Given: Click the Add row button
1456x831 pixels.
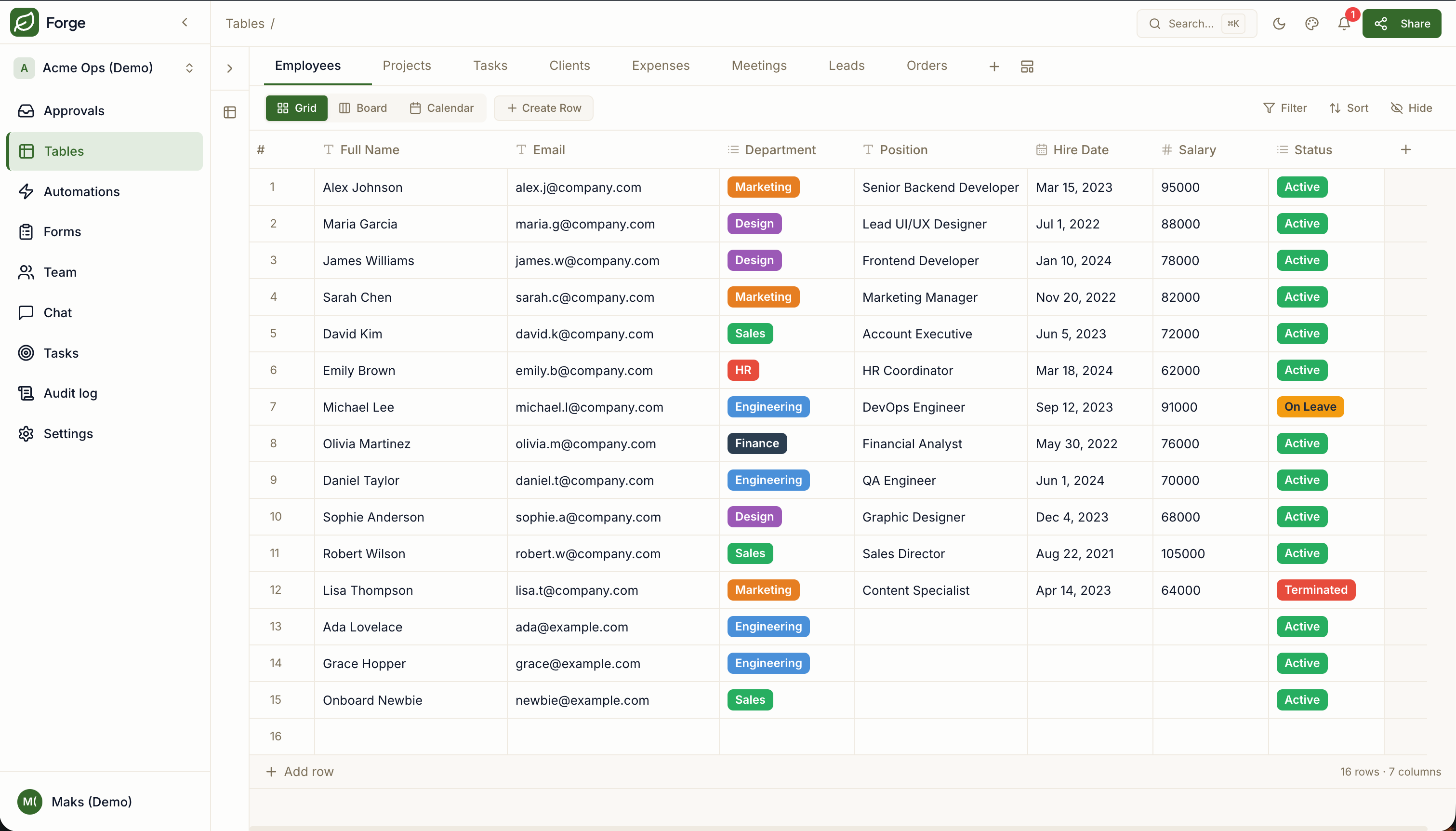Looking at the screenshot, I should (300, 772).
